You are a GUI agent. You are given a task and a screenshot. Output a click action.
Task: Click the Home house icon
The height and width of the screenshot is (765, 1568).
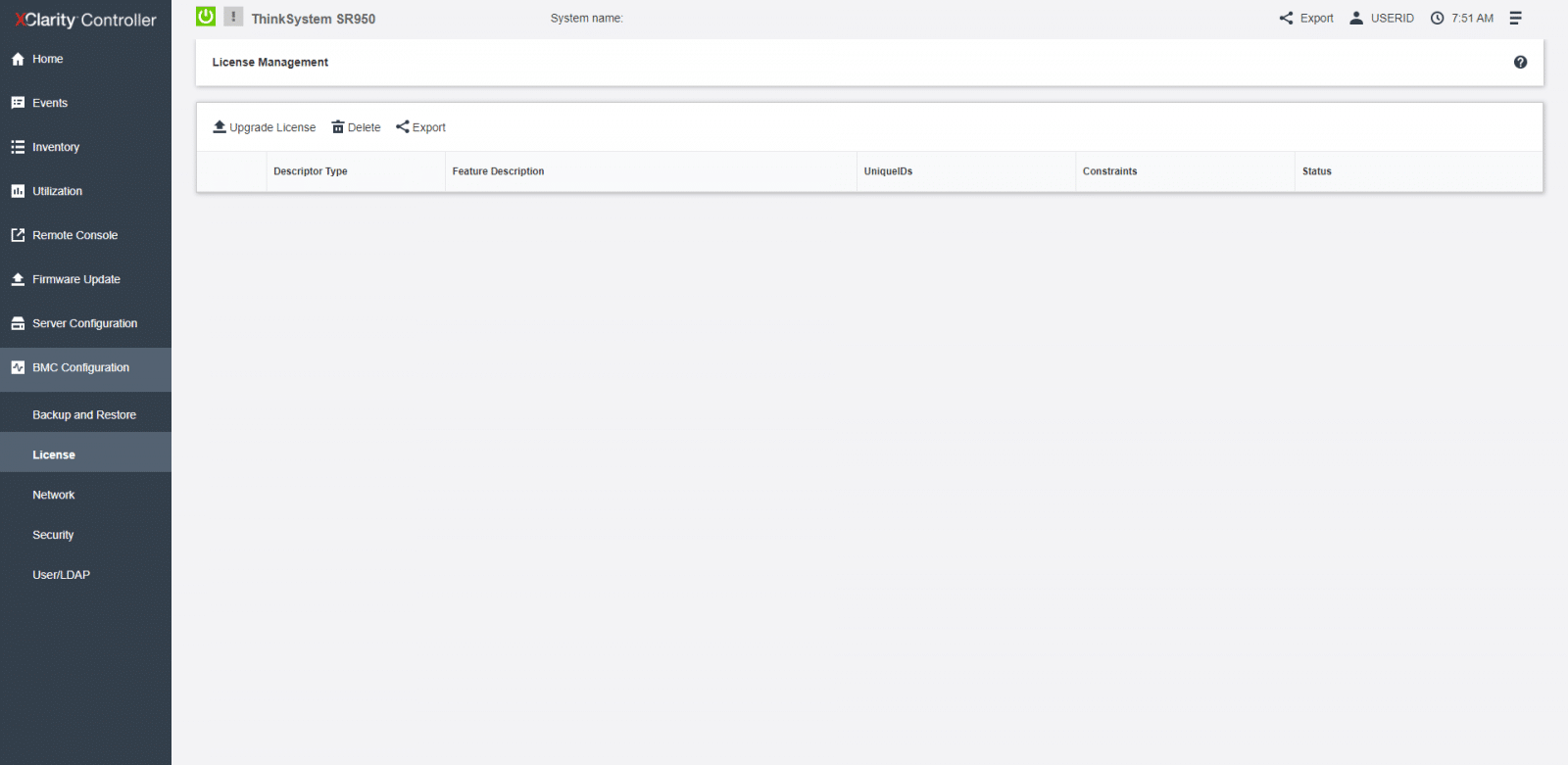(x=18, y=59)
